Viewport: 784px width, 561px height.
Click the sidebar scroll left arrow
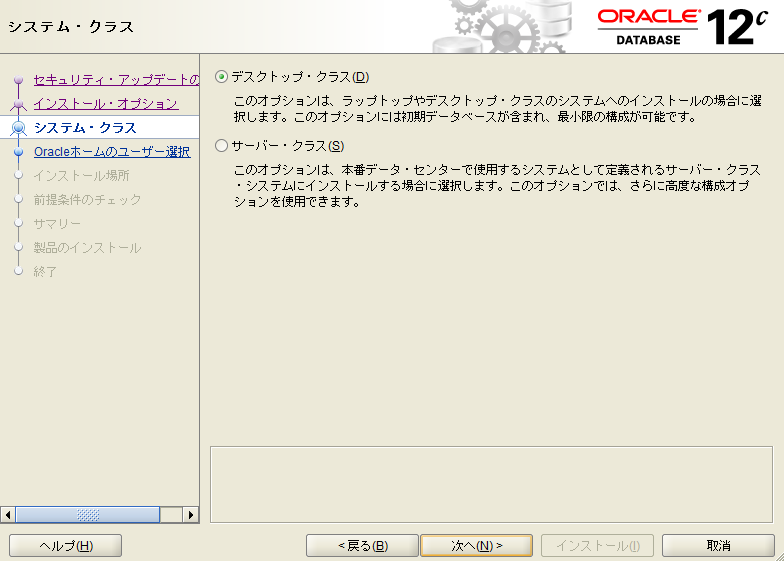(8, 514)
